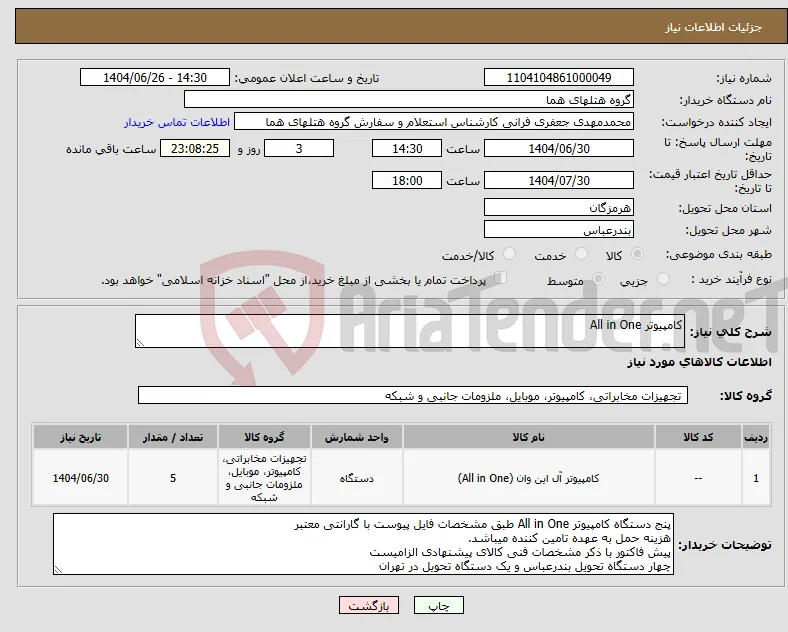Click the کد کالا column header
The height and width of the screenshot is (632, 788).
pos(698,437)
